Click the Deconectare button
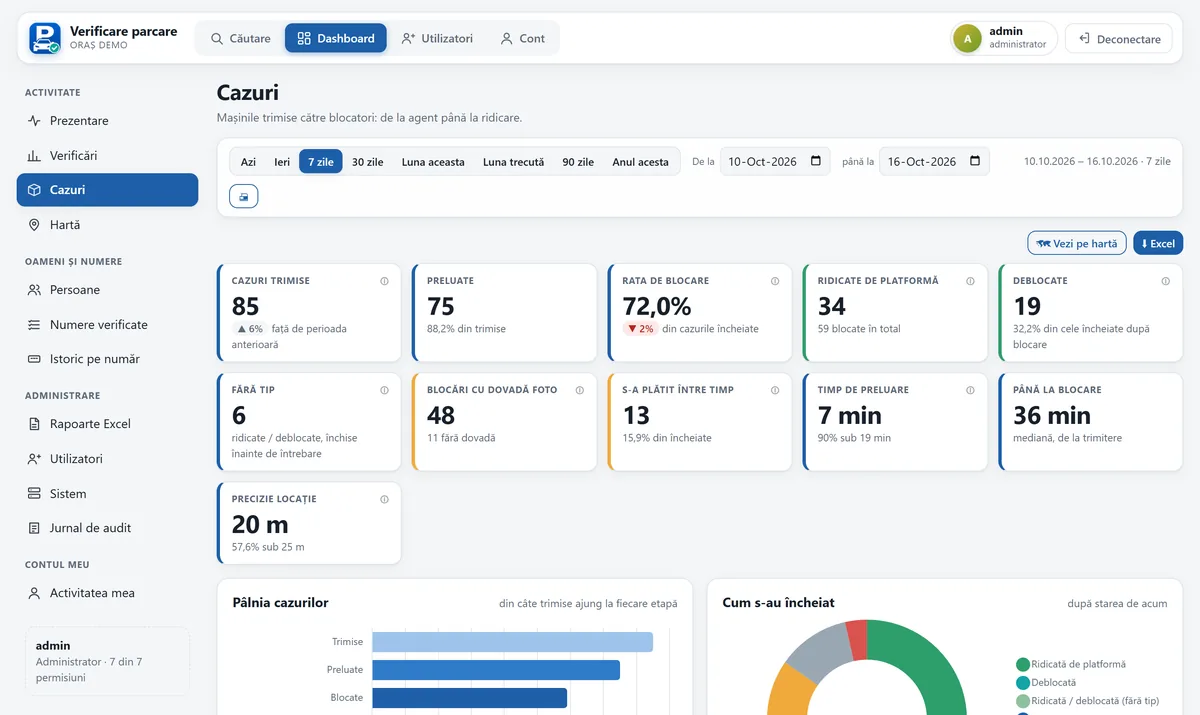This screenshot has height=715, width=1200. 1119,39
